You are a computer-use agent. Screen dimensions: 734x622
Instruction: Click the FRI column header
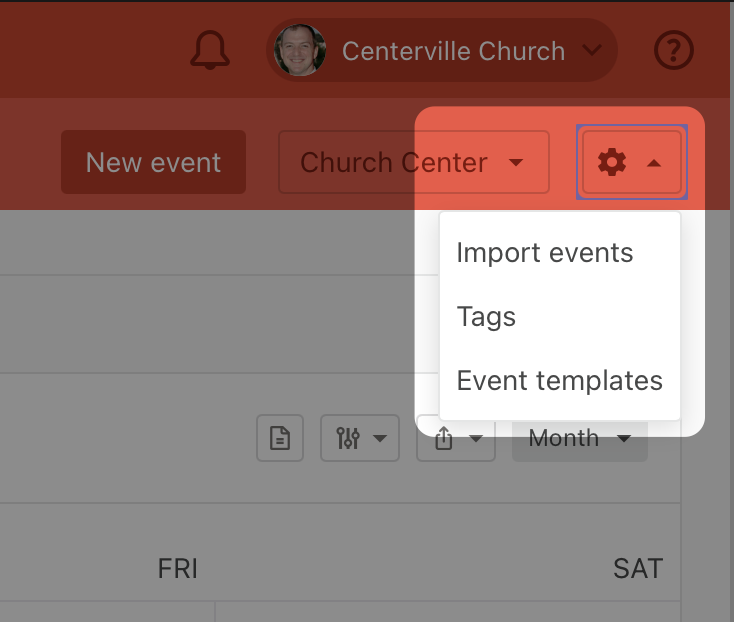click(178, 569)
